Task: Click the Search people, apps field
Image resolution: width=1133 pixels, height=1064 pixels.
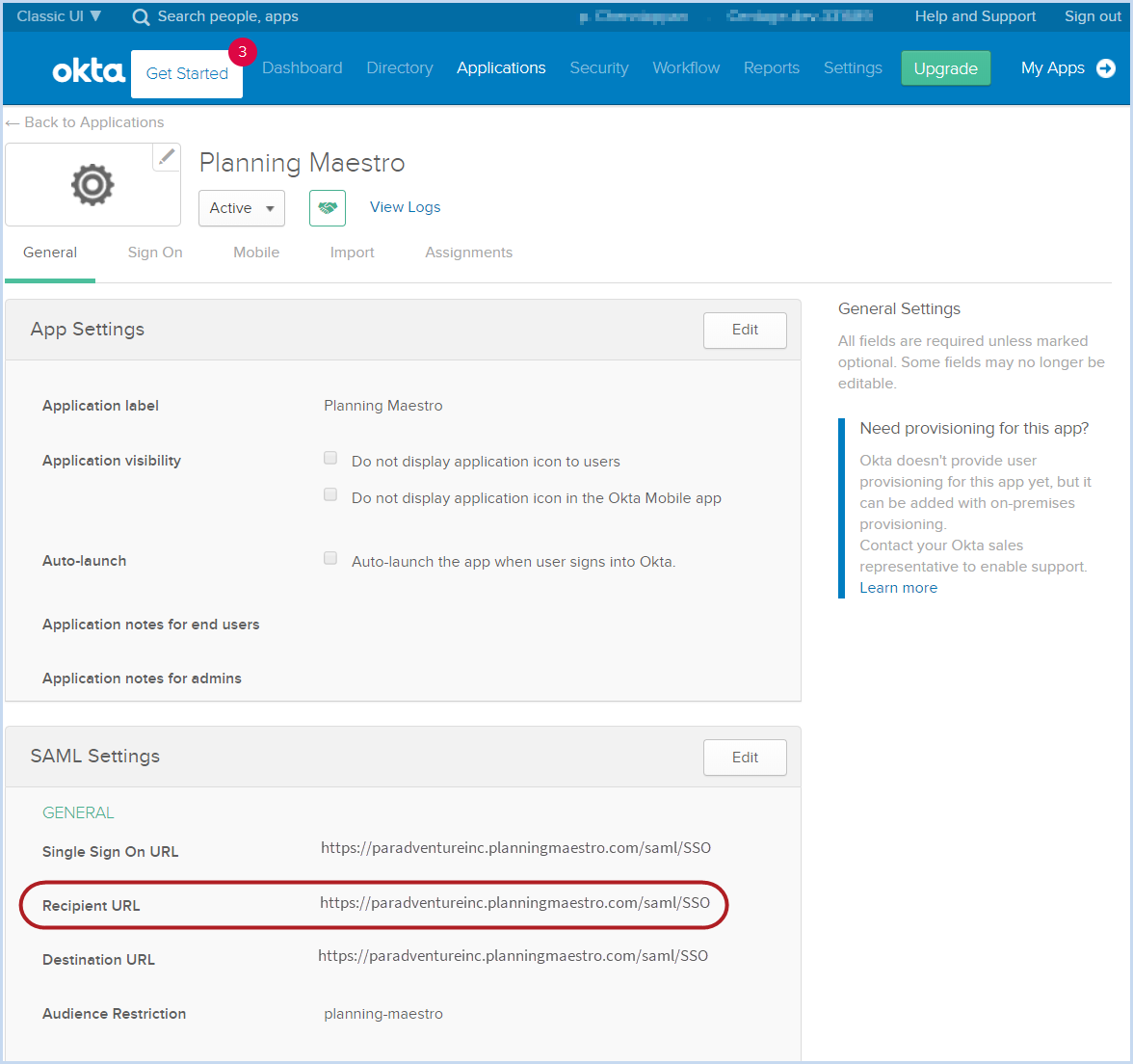Action: click(227, 15)
